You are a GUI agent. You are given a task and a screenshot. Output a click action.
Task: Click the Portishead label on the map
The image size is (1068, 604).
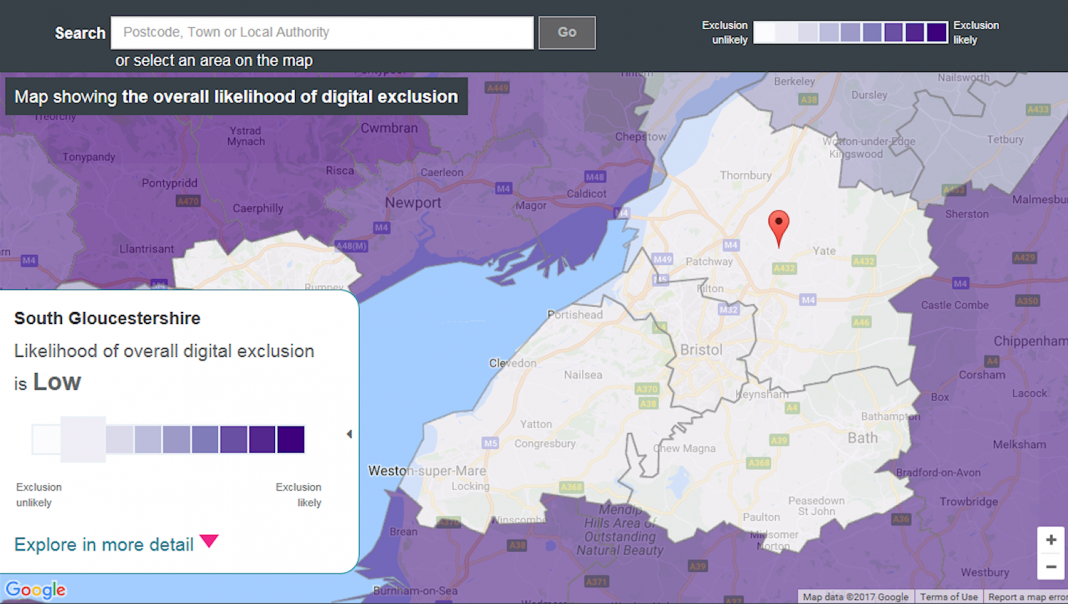(x=576, y=315)
